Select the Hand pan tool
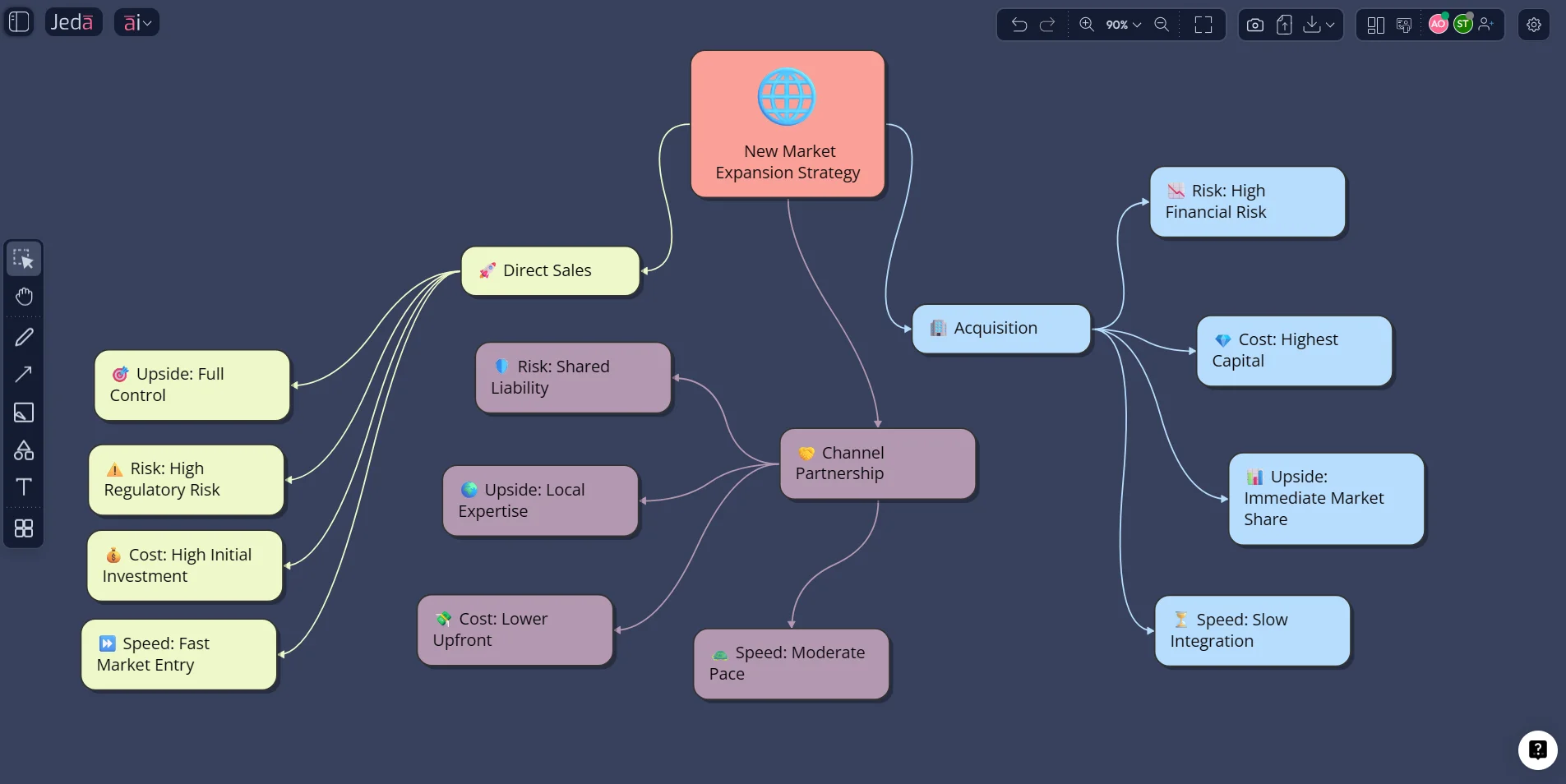 tap(25, 297)
